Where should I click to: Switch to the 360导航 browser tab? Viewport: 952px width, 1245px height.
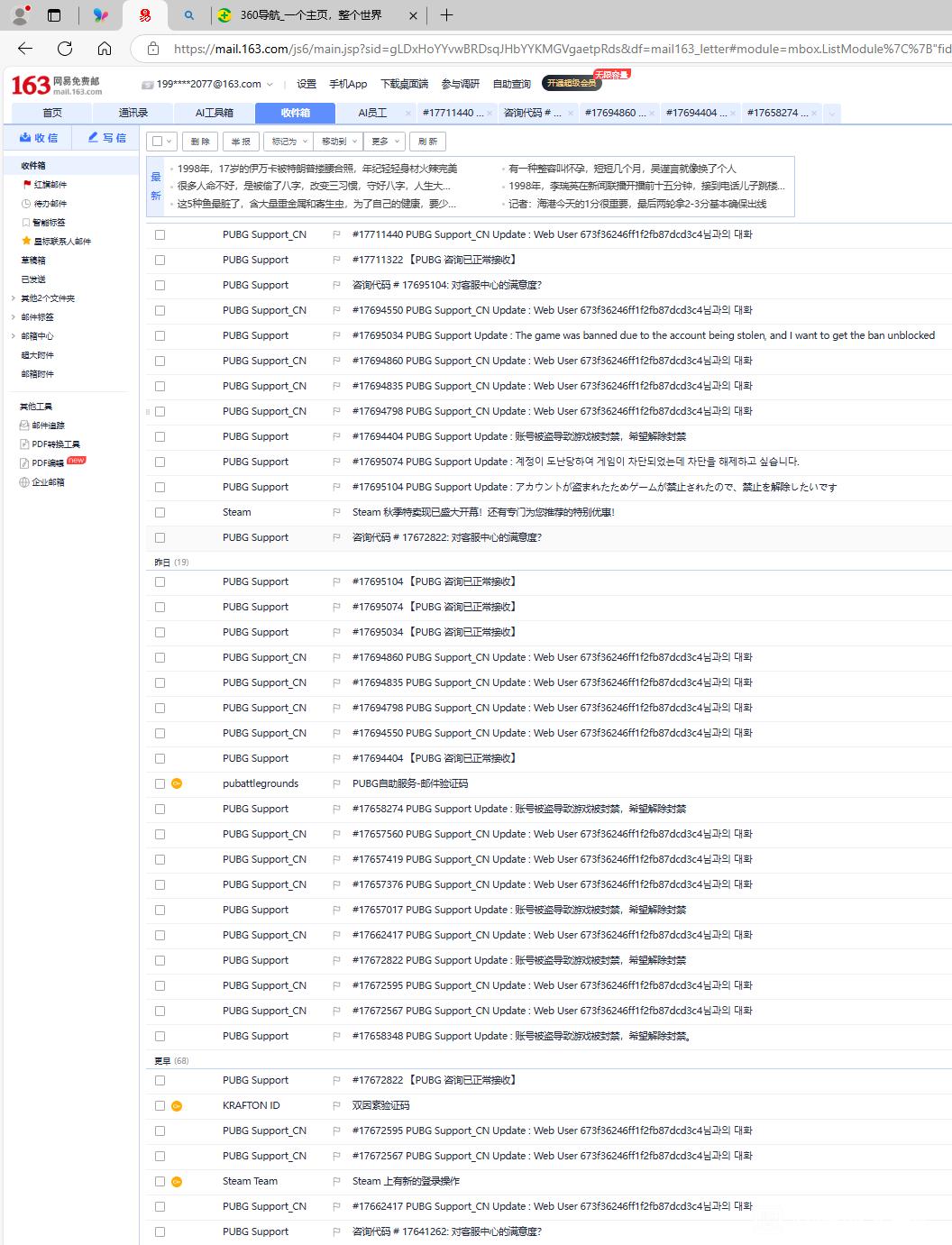tap(311, 15)
